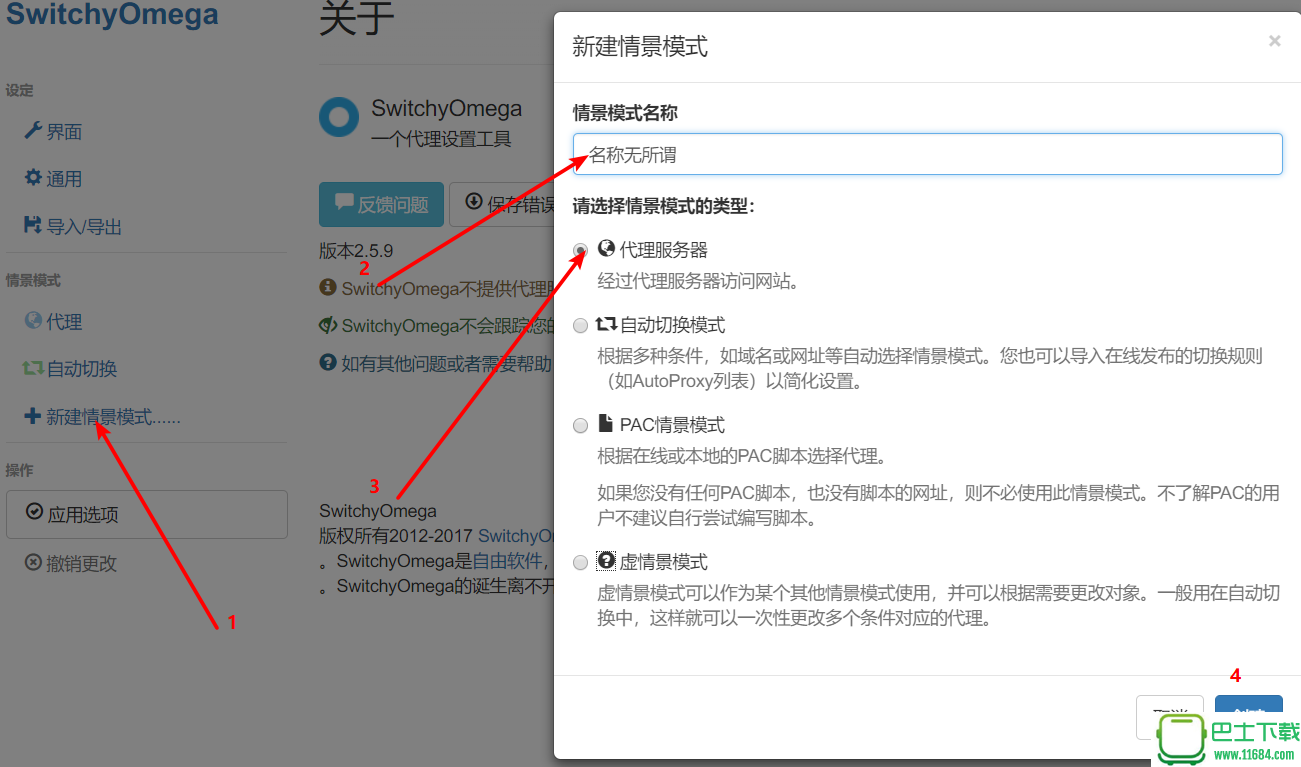
Task: Select the 虚情景模式 radio button
Action: [580, 563]
